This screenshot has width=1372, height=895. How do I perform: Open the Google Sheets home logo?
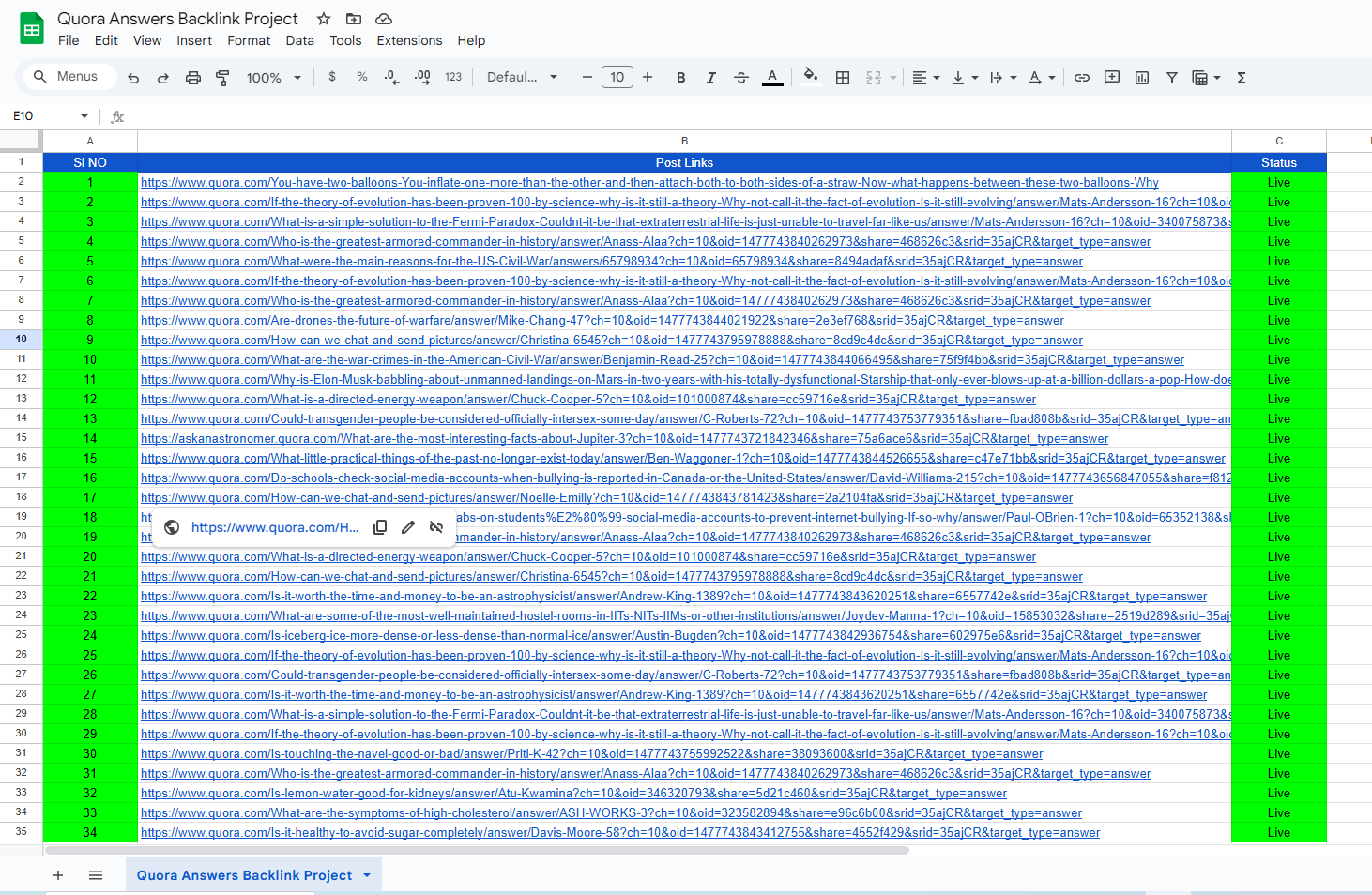pyautogui.click(x=32, y=29)
